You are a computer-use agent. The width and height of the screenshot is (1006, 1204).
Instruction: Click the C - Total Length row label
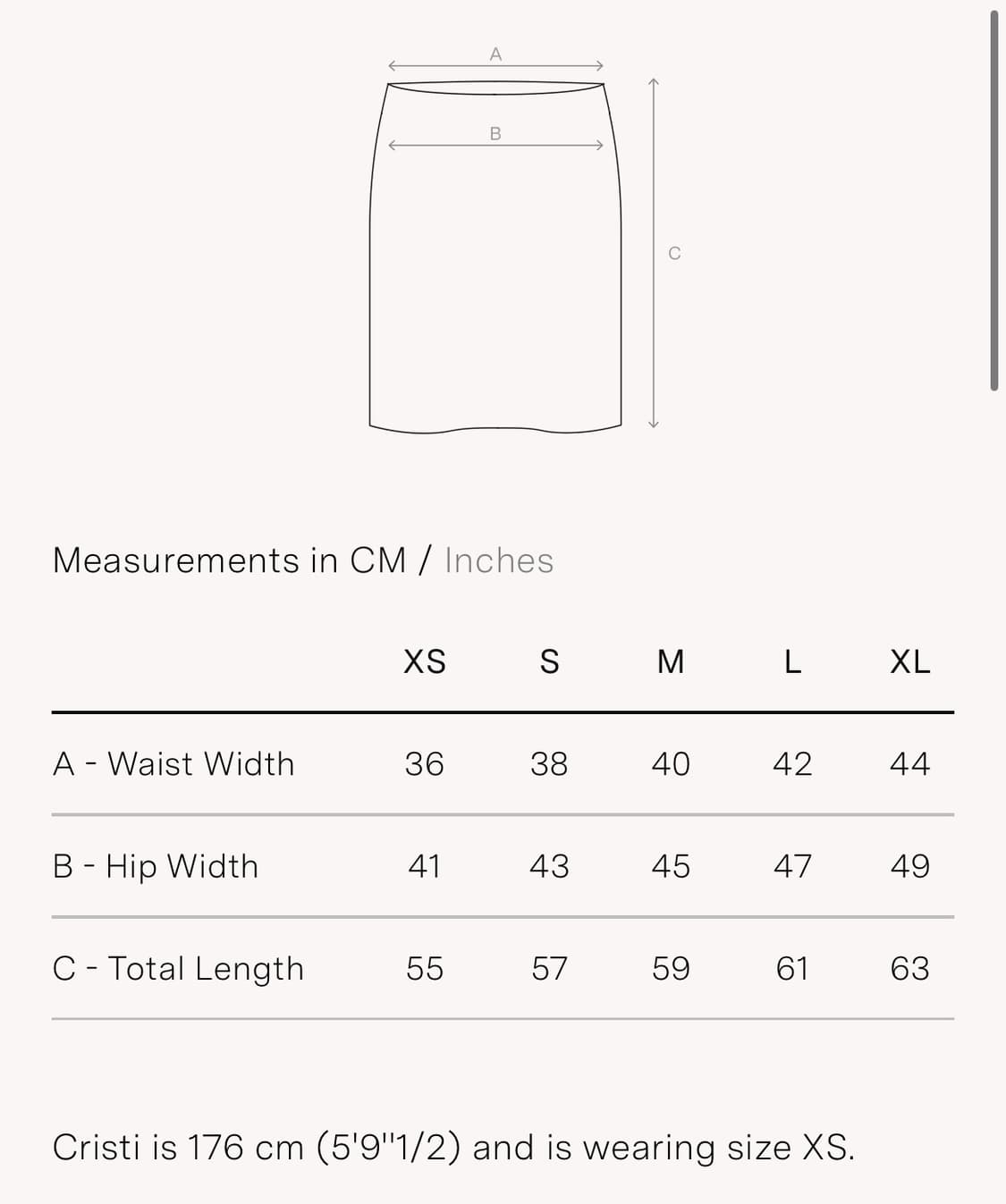coord(178,969)
